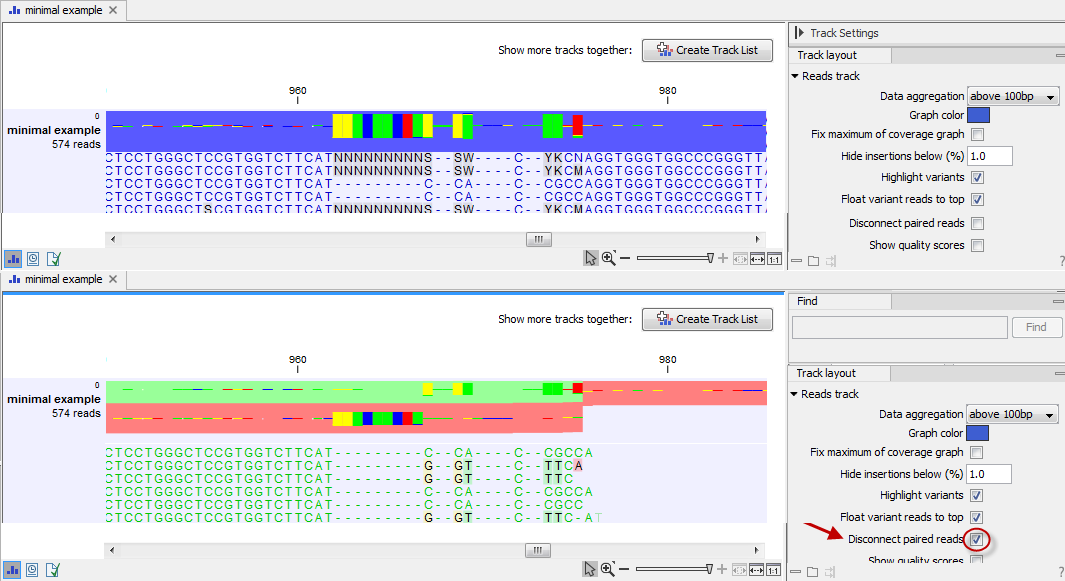Switch to the upper minimal example tab

click(60, 10)
